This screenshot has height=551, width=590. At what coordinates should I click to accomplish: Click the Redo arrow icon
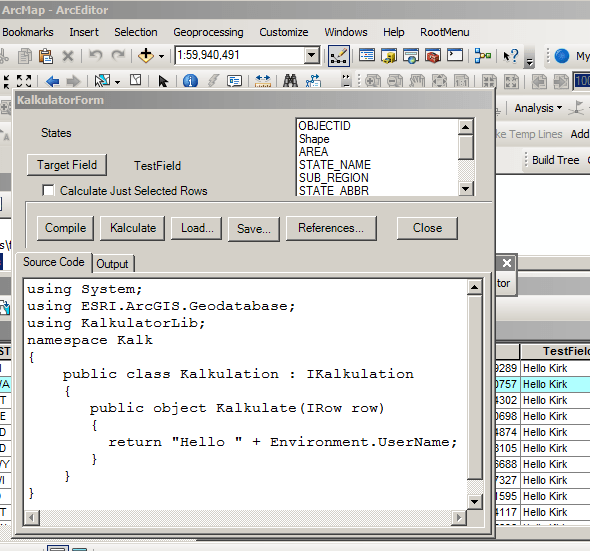pos(118,56)
